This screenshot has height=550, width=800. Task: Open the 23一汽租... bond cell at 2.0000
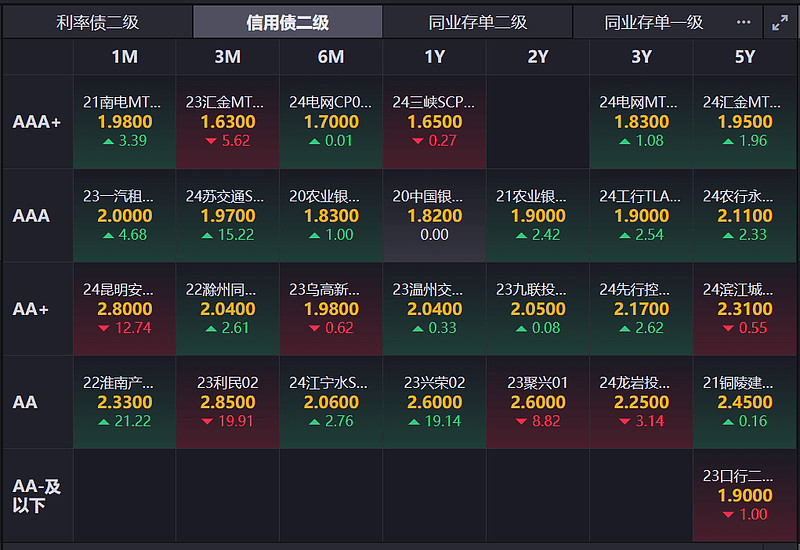124,216
